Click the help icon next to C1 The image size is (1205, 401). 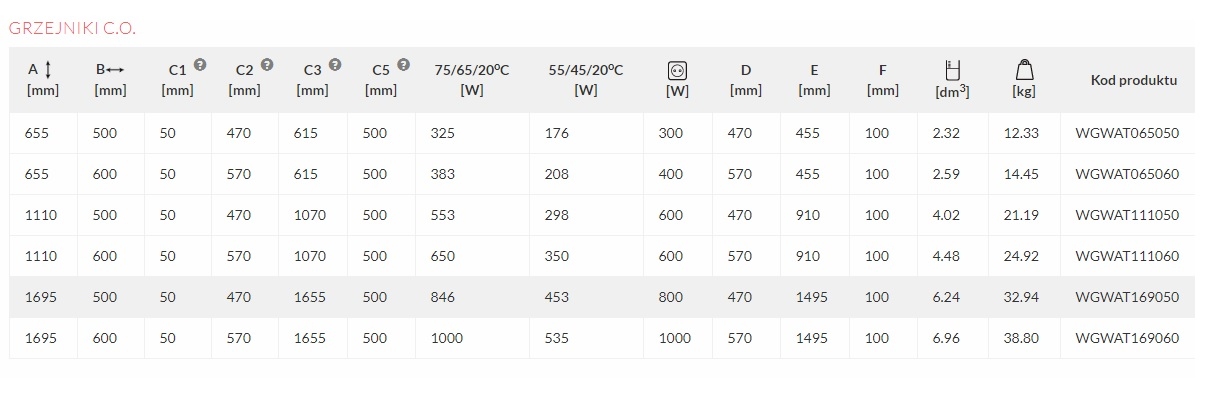[x=200, y=65]
